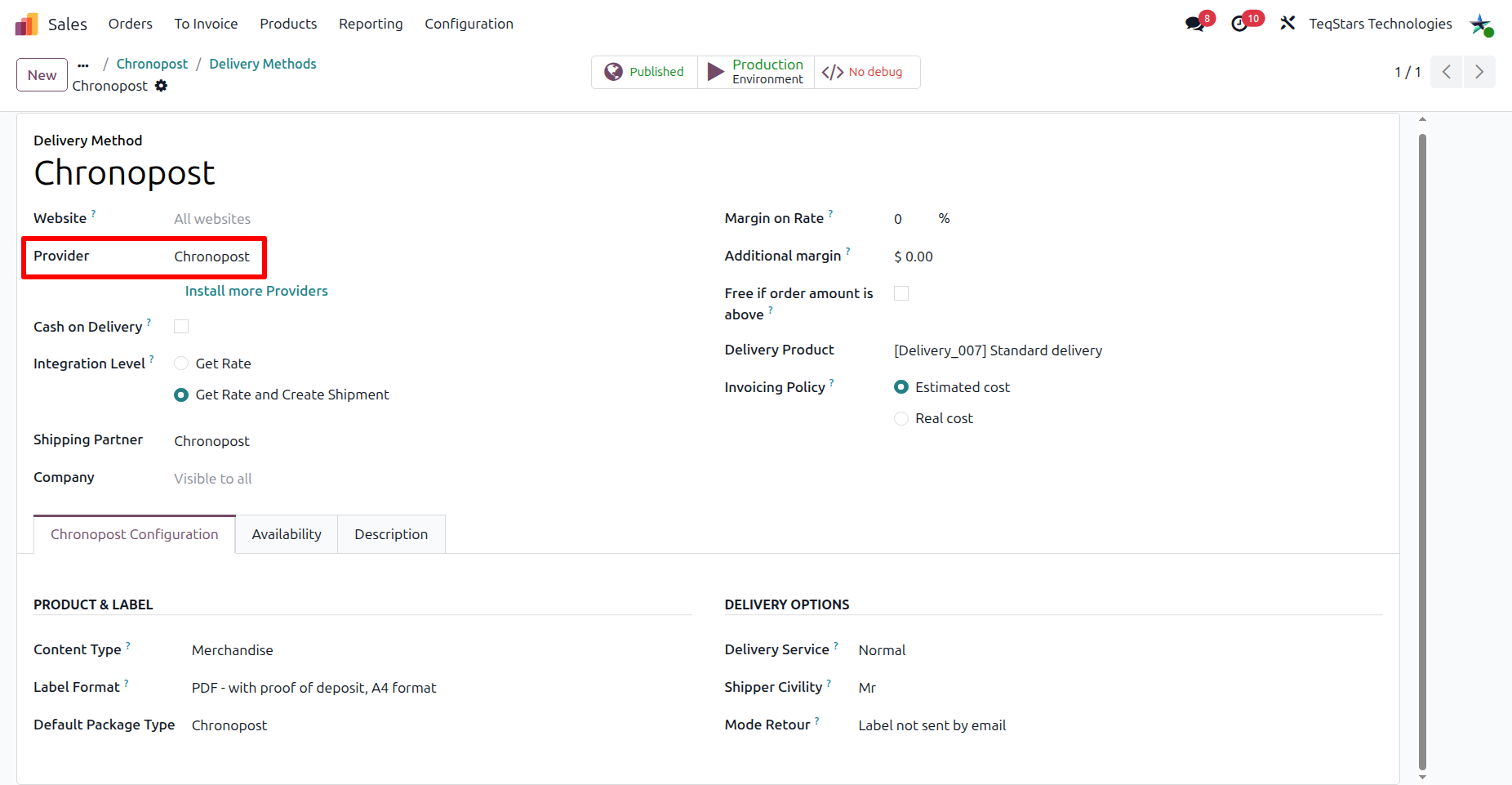Go to next record arrow
This screenshot has height=785, width=1512.
click(x=1479, y=72)
